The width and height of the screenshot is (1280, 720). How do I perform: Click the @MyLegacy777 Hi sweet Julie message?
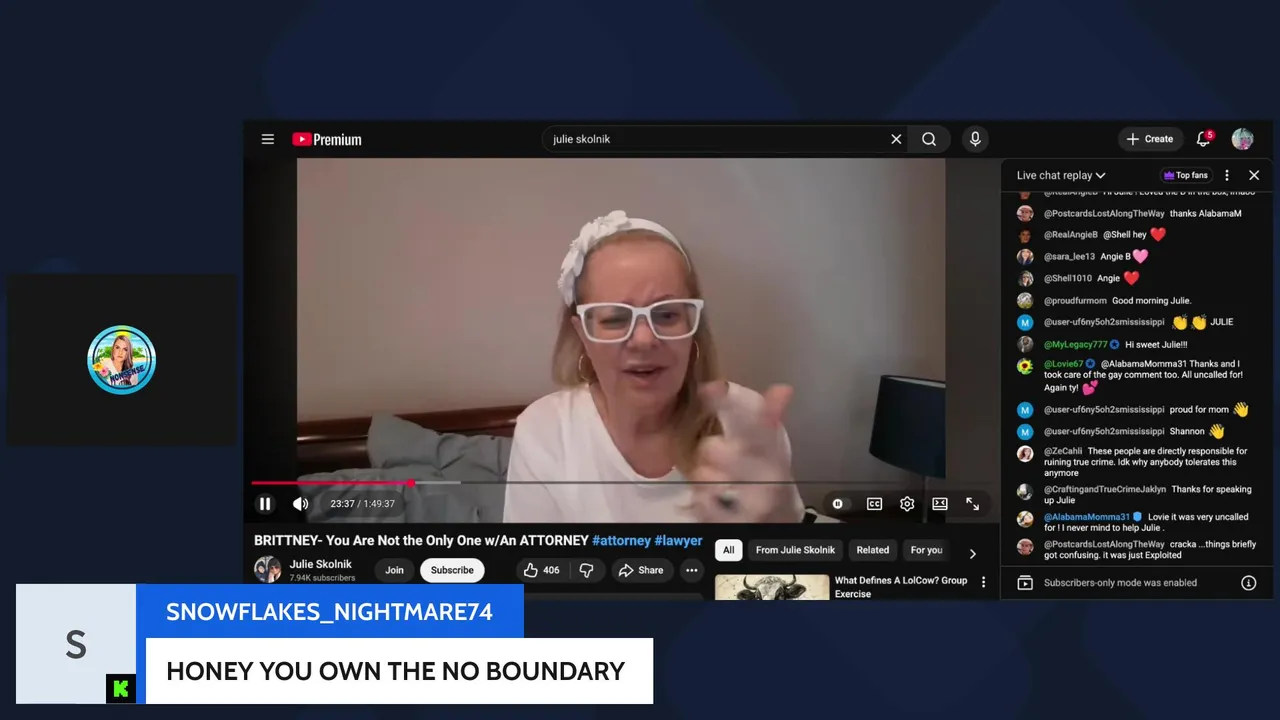click(1137, 344)
